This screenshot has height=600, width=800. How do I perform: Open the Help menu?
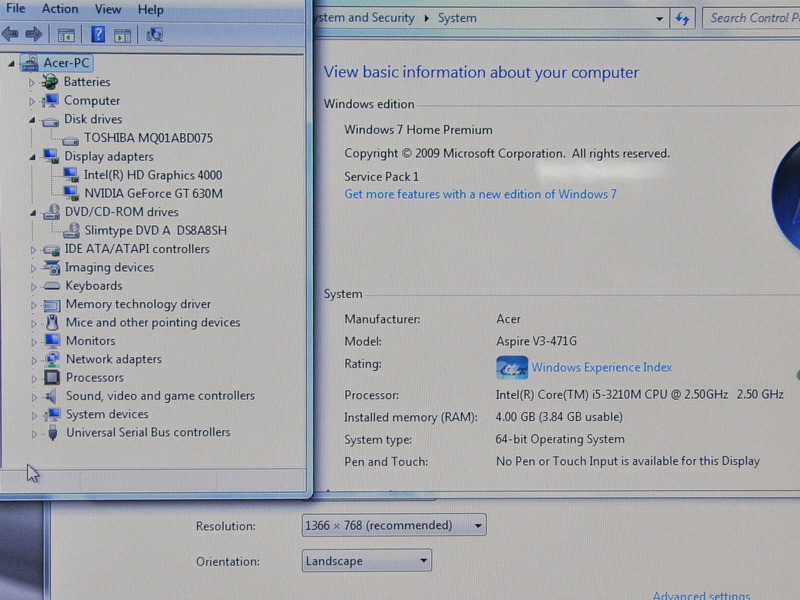151,10
